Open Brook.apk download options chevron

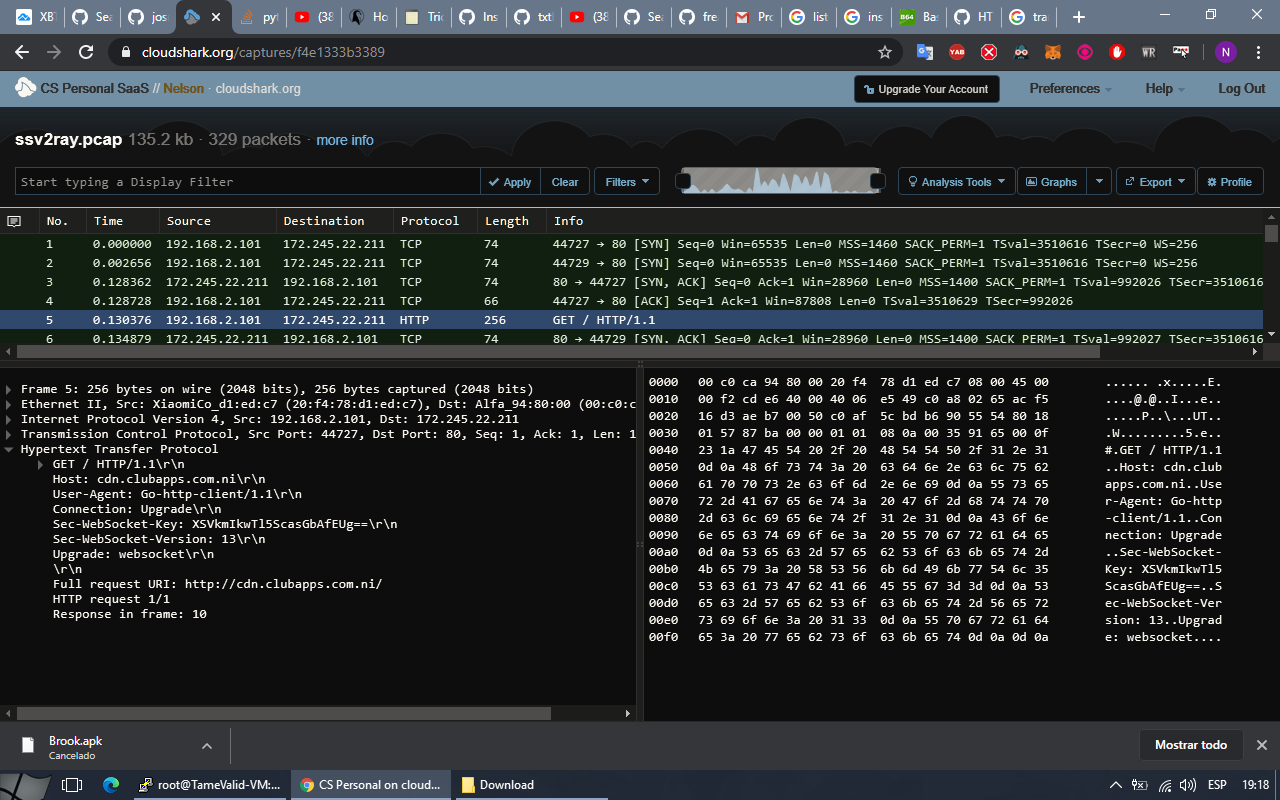coord(207,746)
